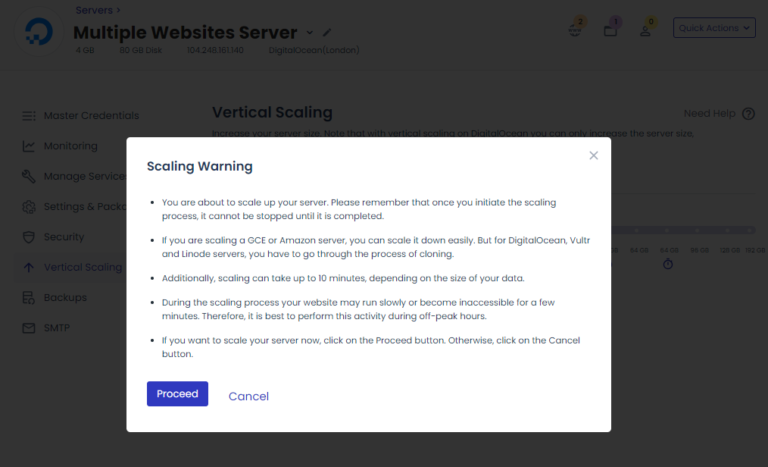Image resolution: width=768 pixels, height=467 pixels.
Task: Click the server size slider track
Action: click(x=683, y=230)
